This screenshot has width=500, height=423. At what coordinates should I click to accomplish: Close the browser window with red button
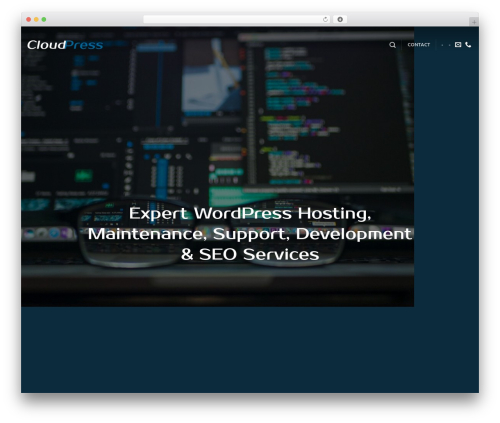29,19
